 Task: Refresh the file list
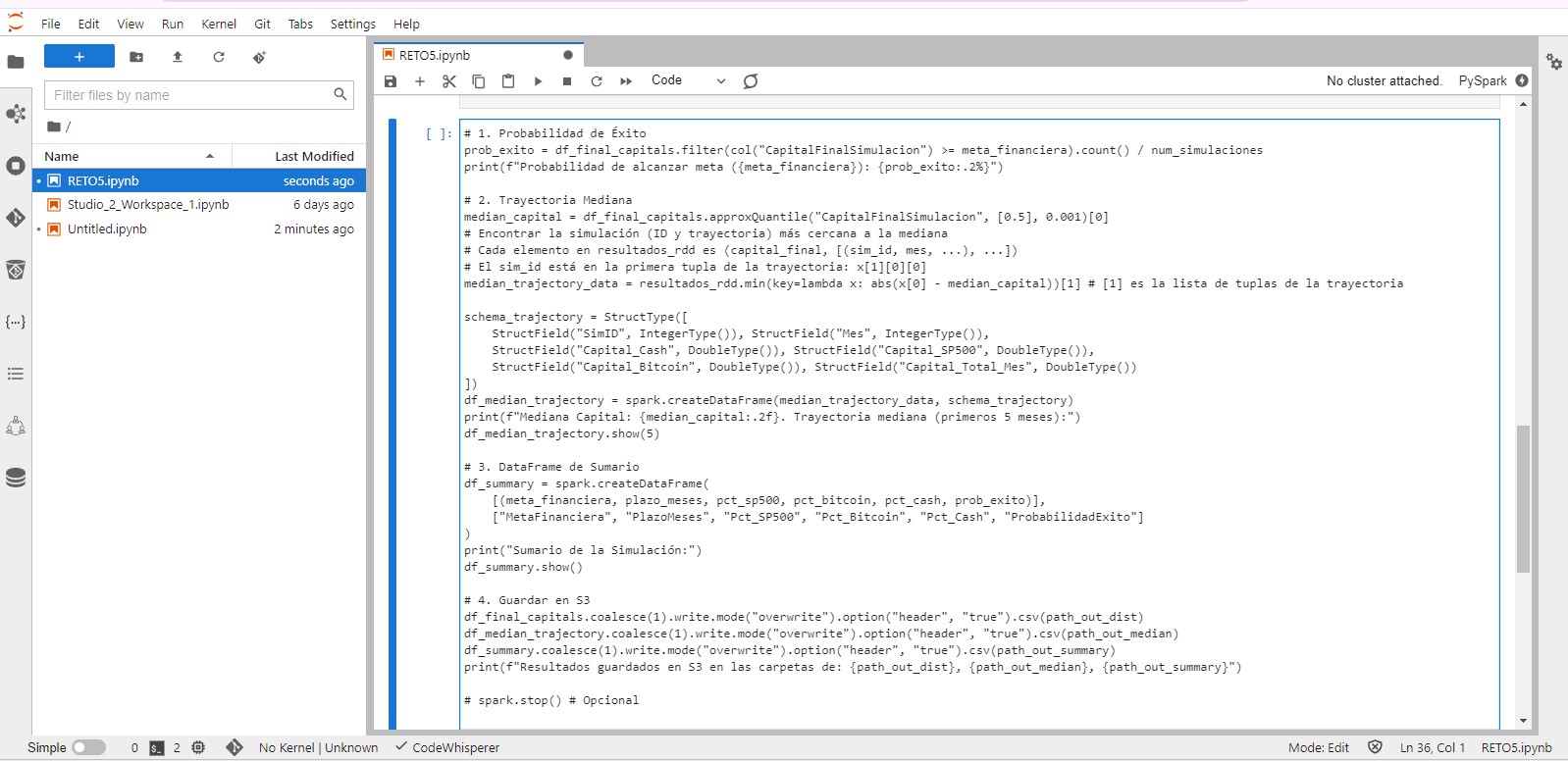[x=219, y=57]
